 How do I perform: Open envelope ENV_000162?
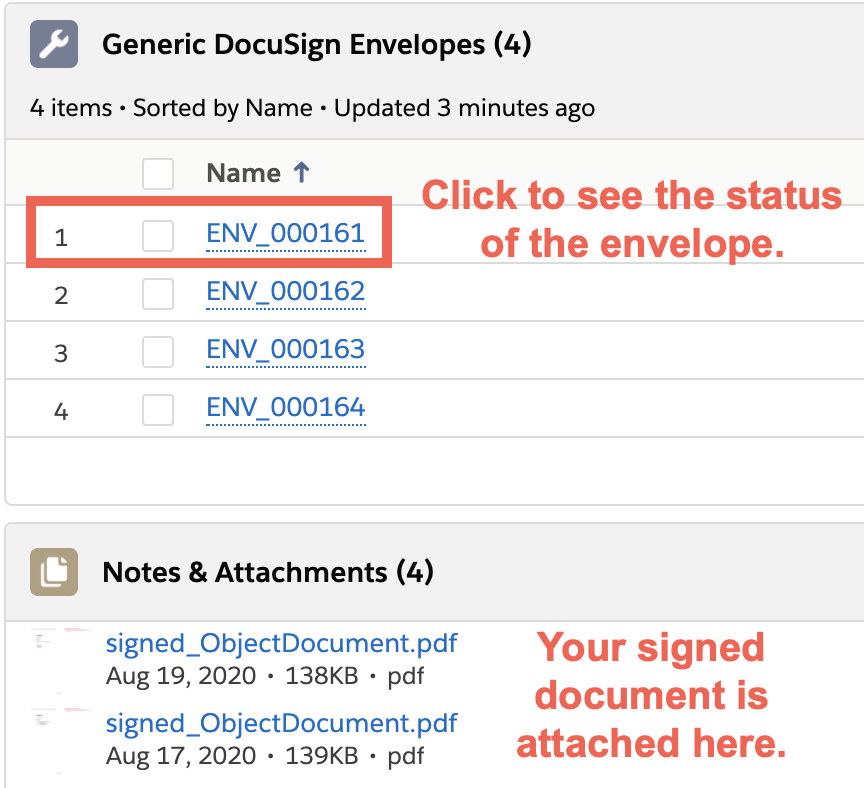[285, 292]
